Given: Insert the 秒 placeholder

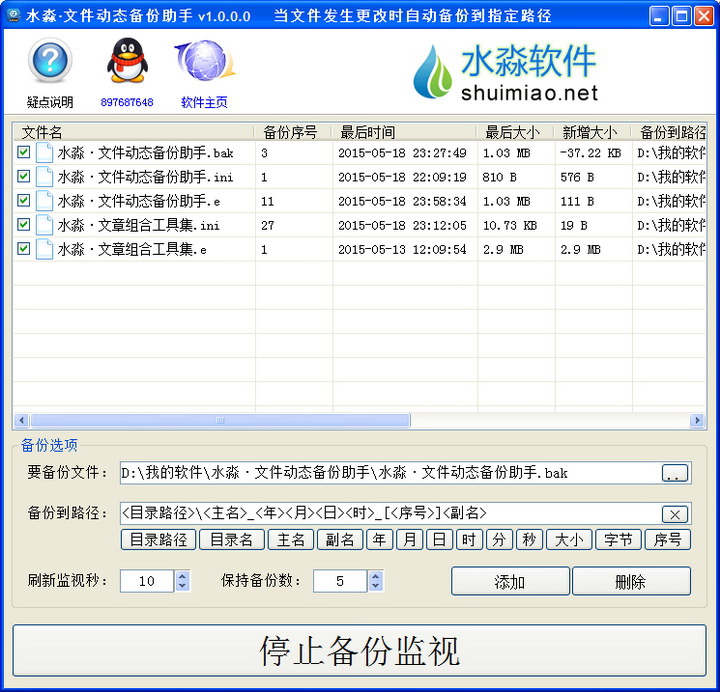Looking at the screenshot, I should click(529, 540).
